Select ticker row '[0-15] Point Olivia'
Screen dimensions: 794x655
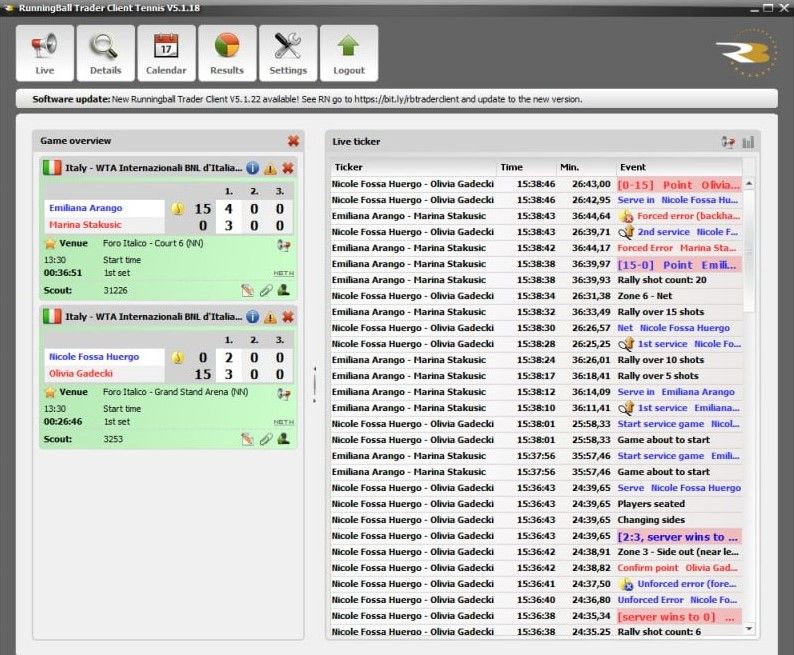(x=536, y=184)
